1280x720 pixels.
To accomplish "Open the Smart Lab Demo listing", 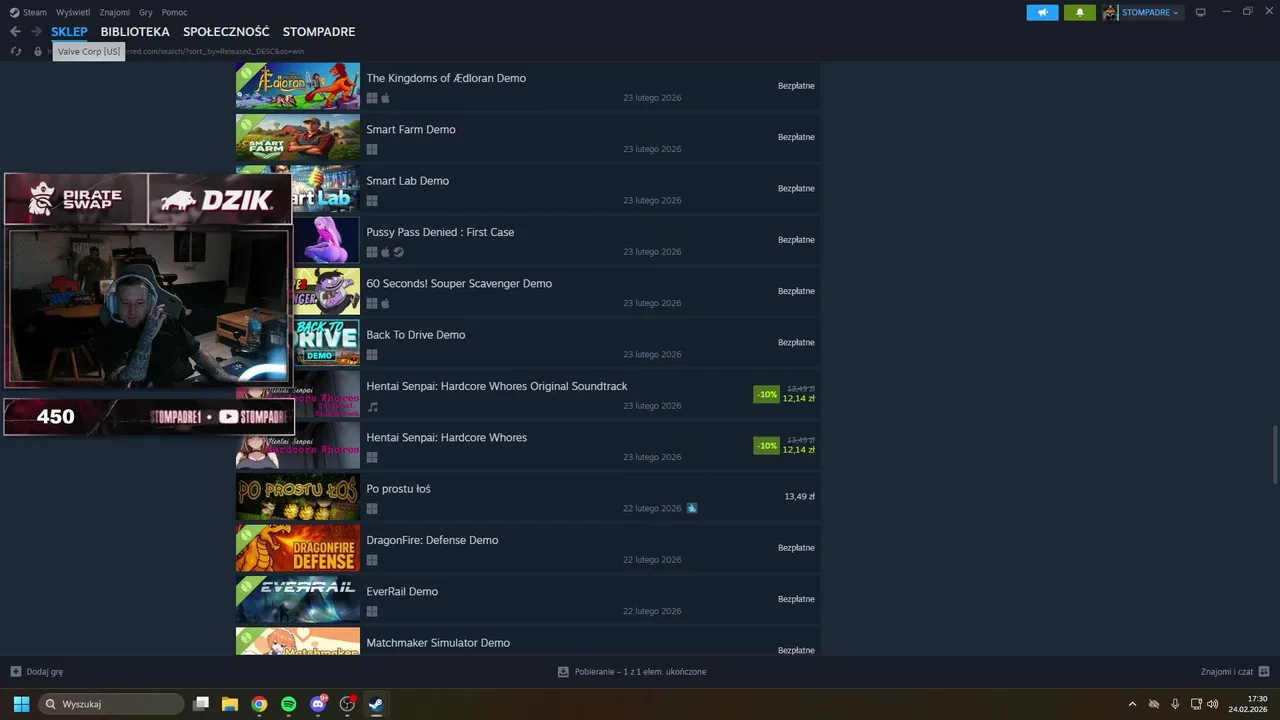I will pyautogui.click(x=528, y=189).
